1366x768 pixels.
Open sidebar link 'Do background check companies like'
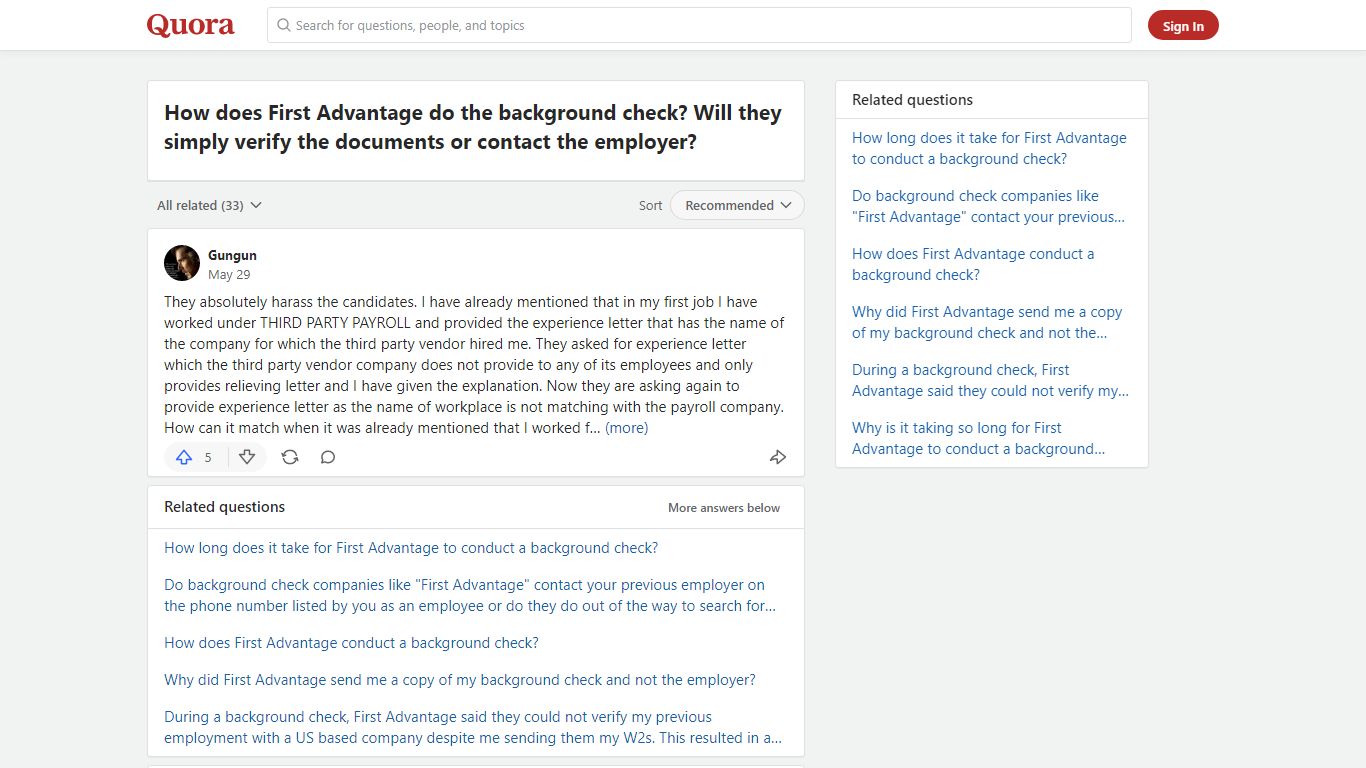[x=988, y=206]
